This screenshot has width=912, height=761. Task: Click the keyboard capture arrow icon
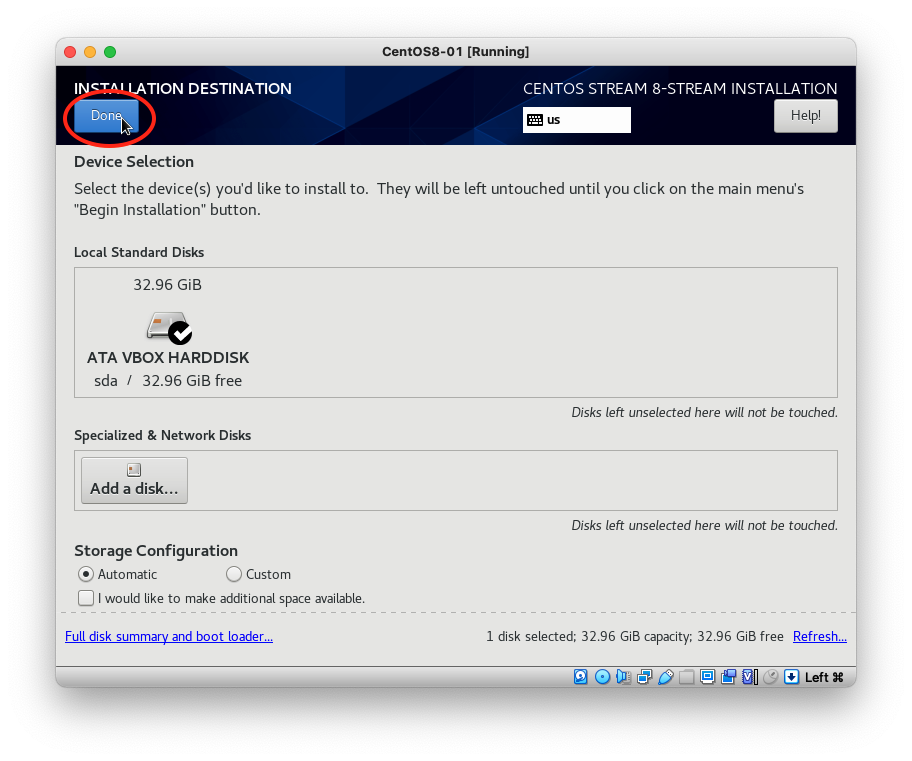(x=792, y=677)
